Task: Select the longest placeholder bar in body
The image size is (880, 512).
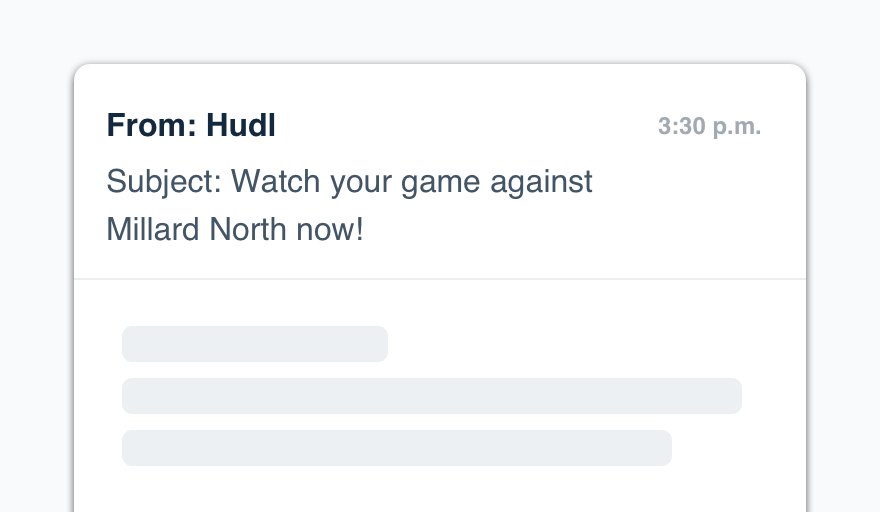Action: pos(431,396)
